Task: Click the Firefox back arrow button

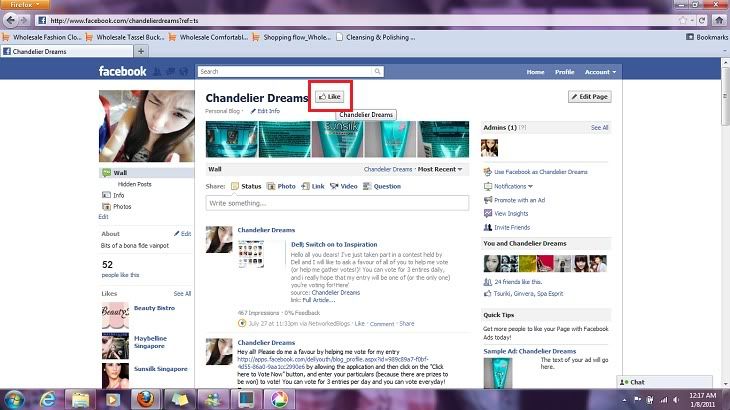Action: [x=10, y=20]
